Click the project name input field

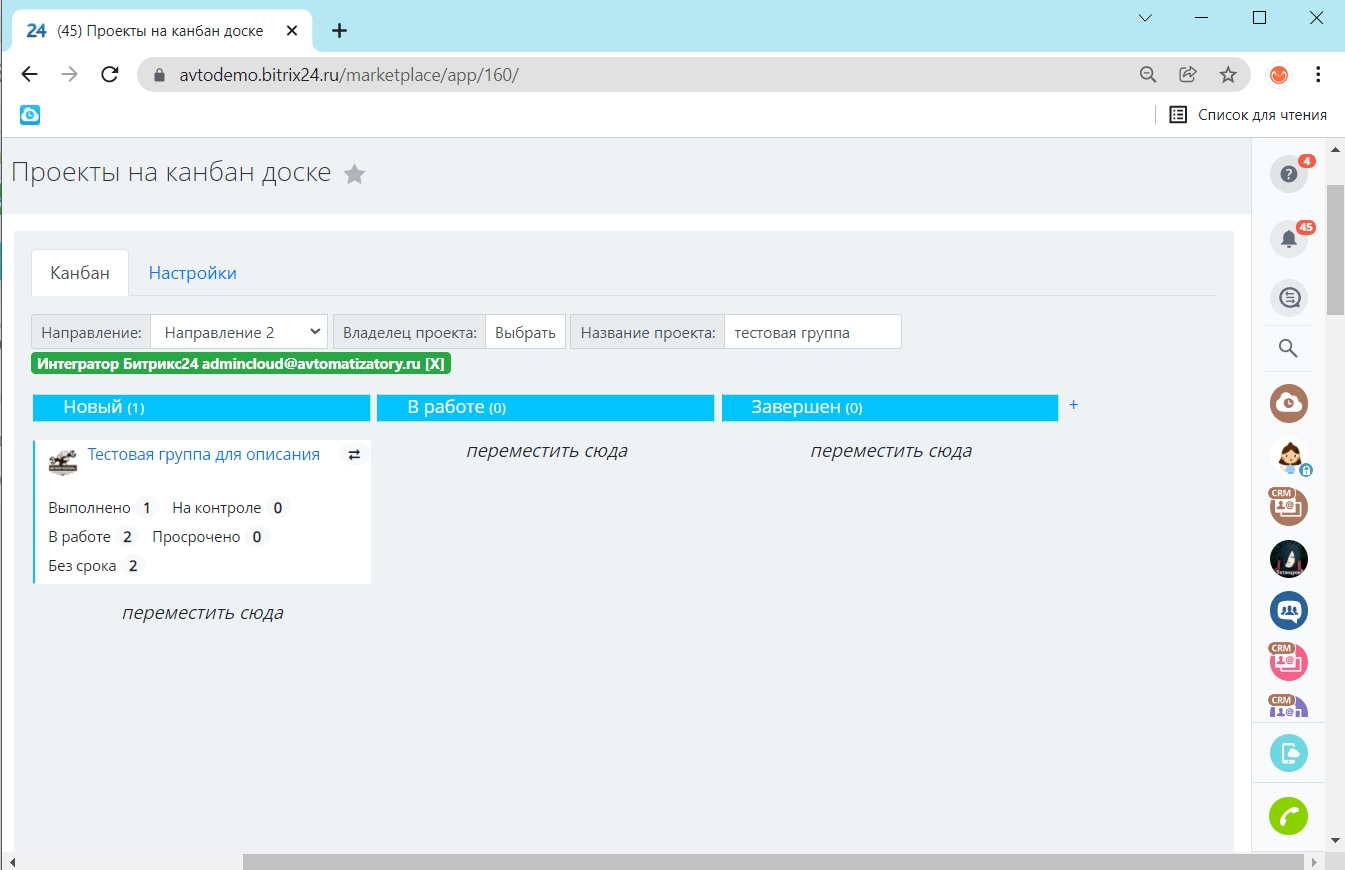[812, 332]
